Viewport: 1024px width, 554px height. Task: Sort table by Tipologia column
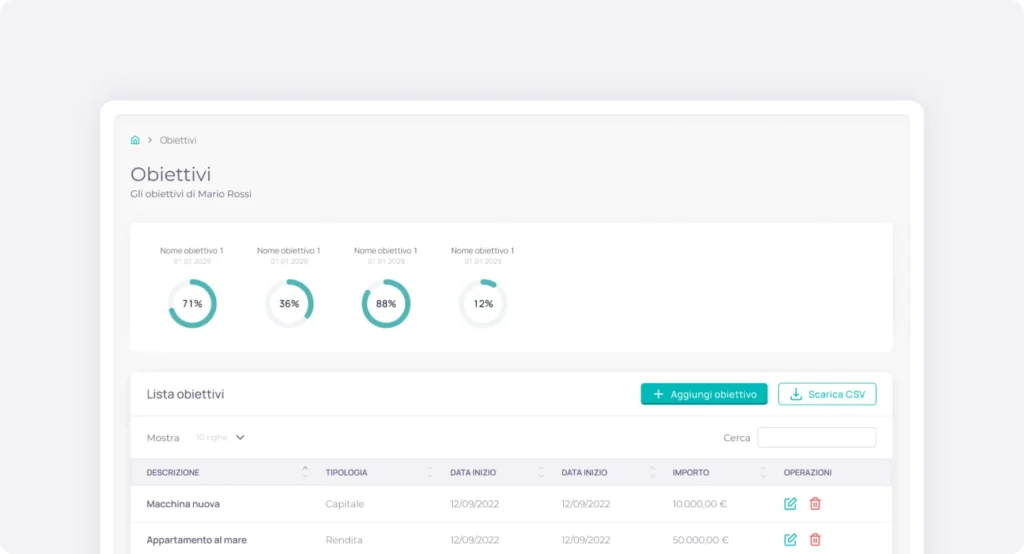[430, 472]
